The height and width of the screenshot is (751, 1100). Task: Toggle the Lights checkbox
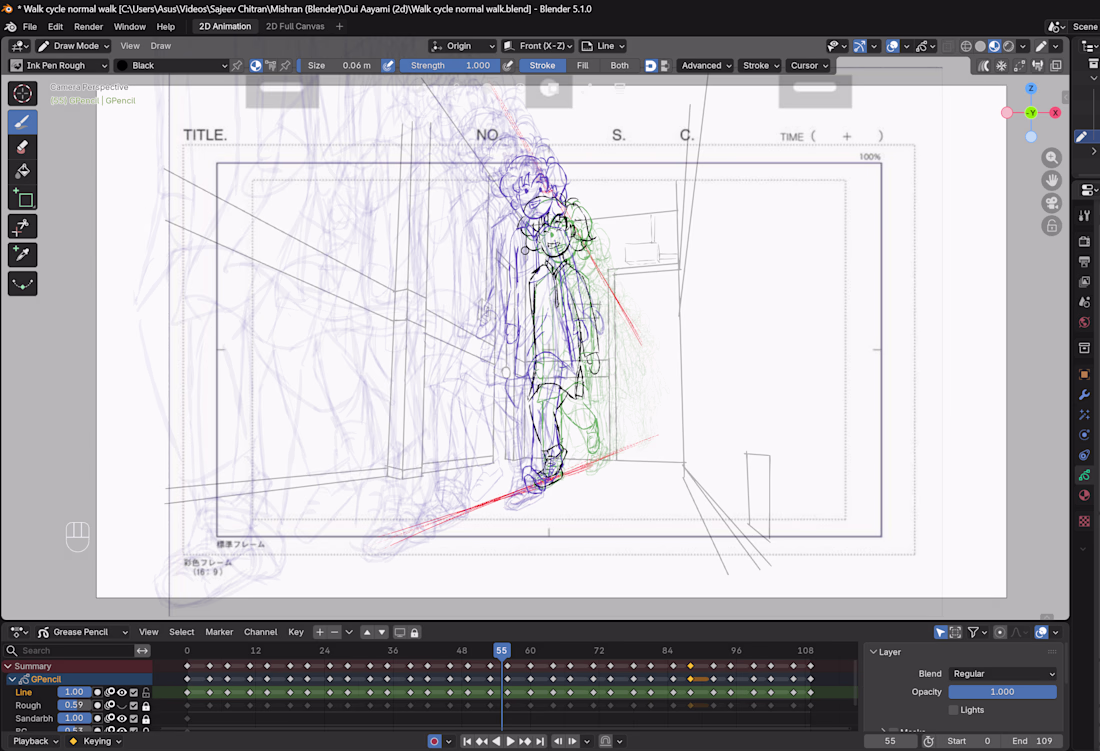[x=953, y=710]
